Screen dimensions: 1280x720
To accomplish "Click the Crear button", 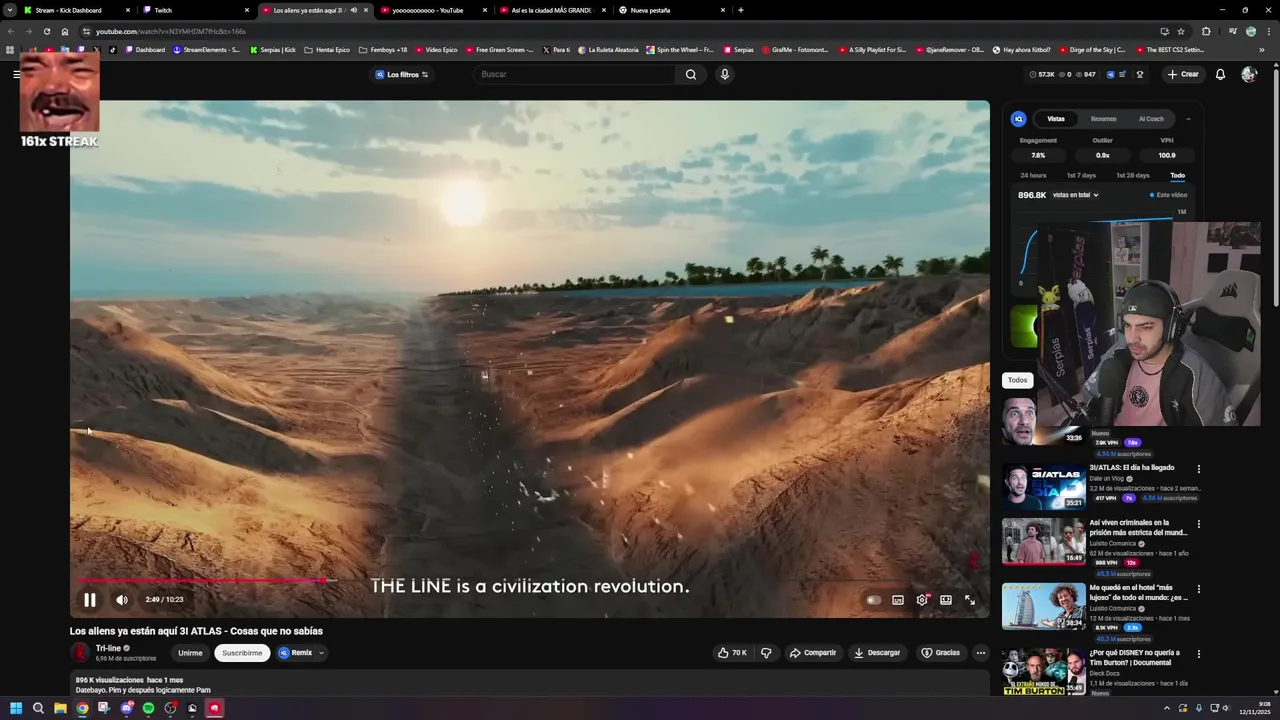I will pyautogui.click(x=1183, y=74).
